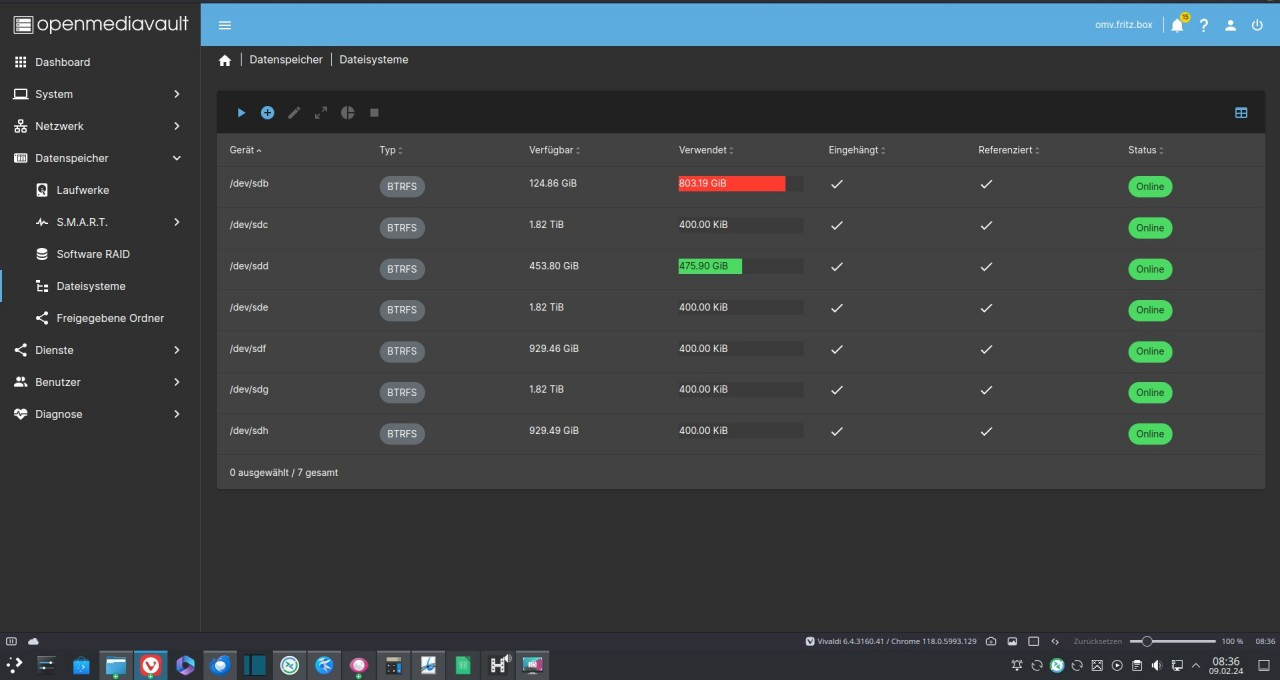Toggle Vivaldi panel icon at bottom left

pos(12,641)
